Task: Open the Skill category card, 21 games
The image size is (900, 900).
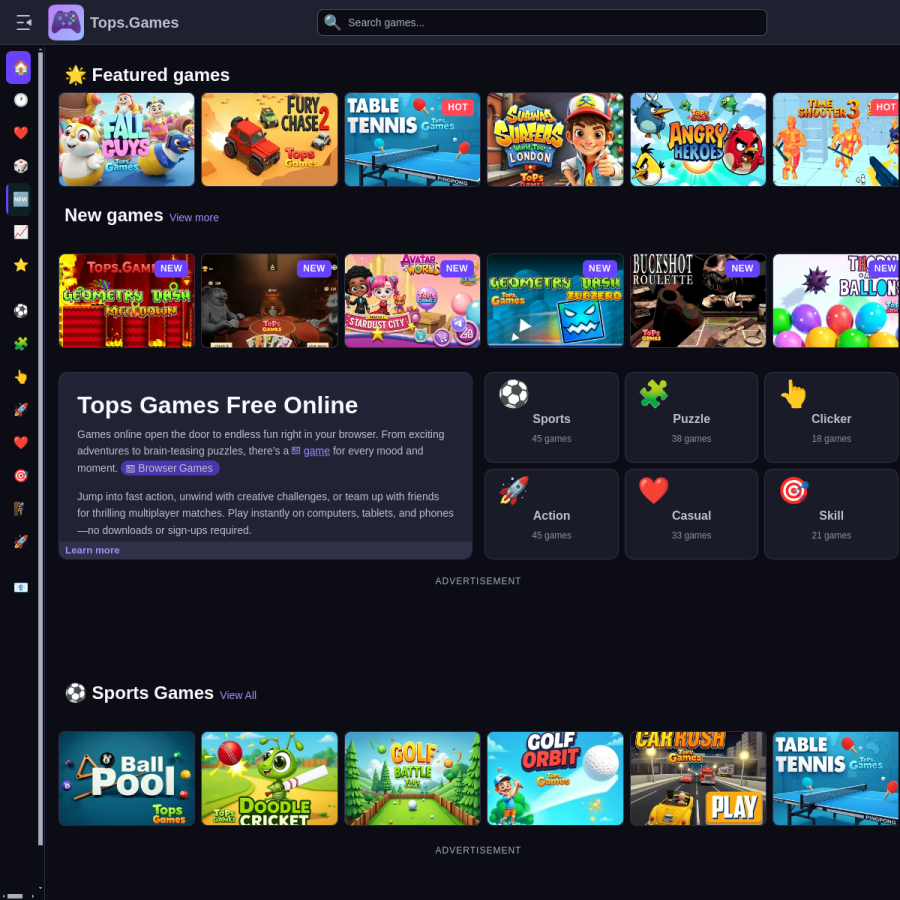Action: pos(831,514)
